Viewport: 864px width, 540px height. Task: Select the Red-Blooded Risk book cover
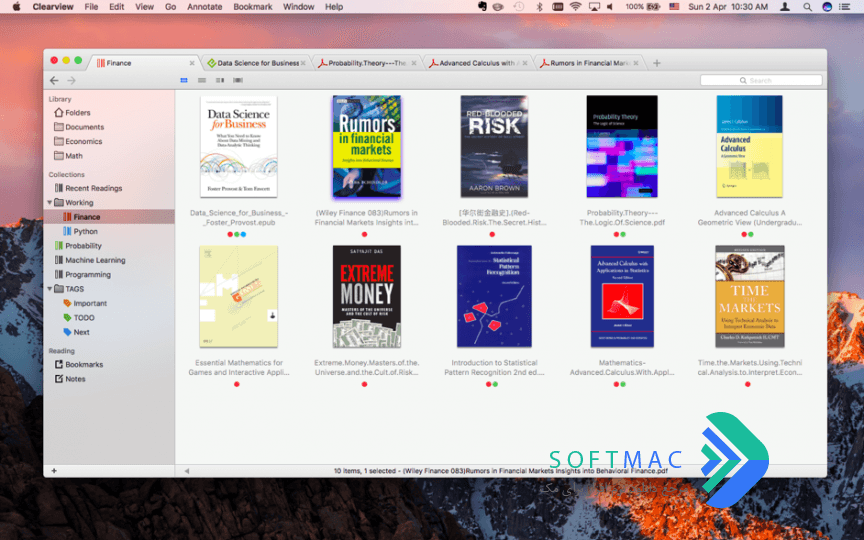pos(494,146)
